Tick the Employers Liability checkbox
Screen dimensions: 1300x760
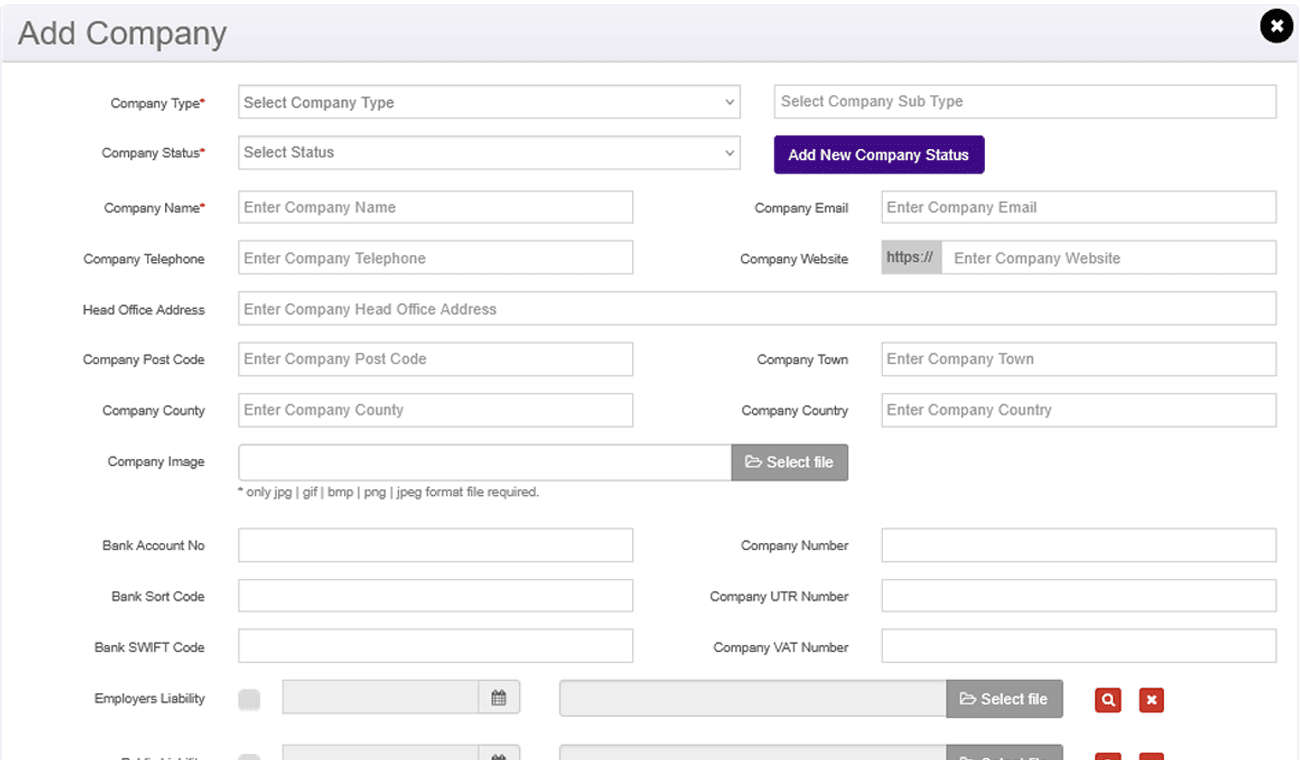tap(249, 700)
